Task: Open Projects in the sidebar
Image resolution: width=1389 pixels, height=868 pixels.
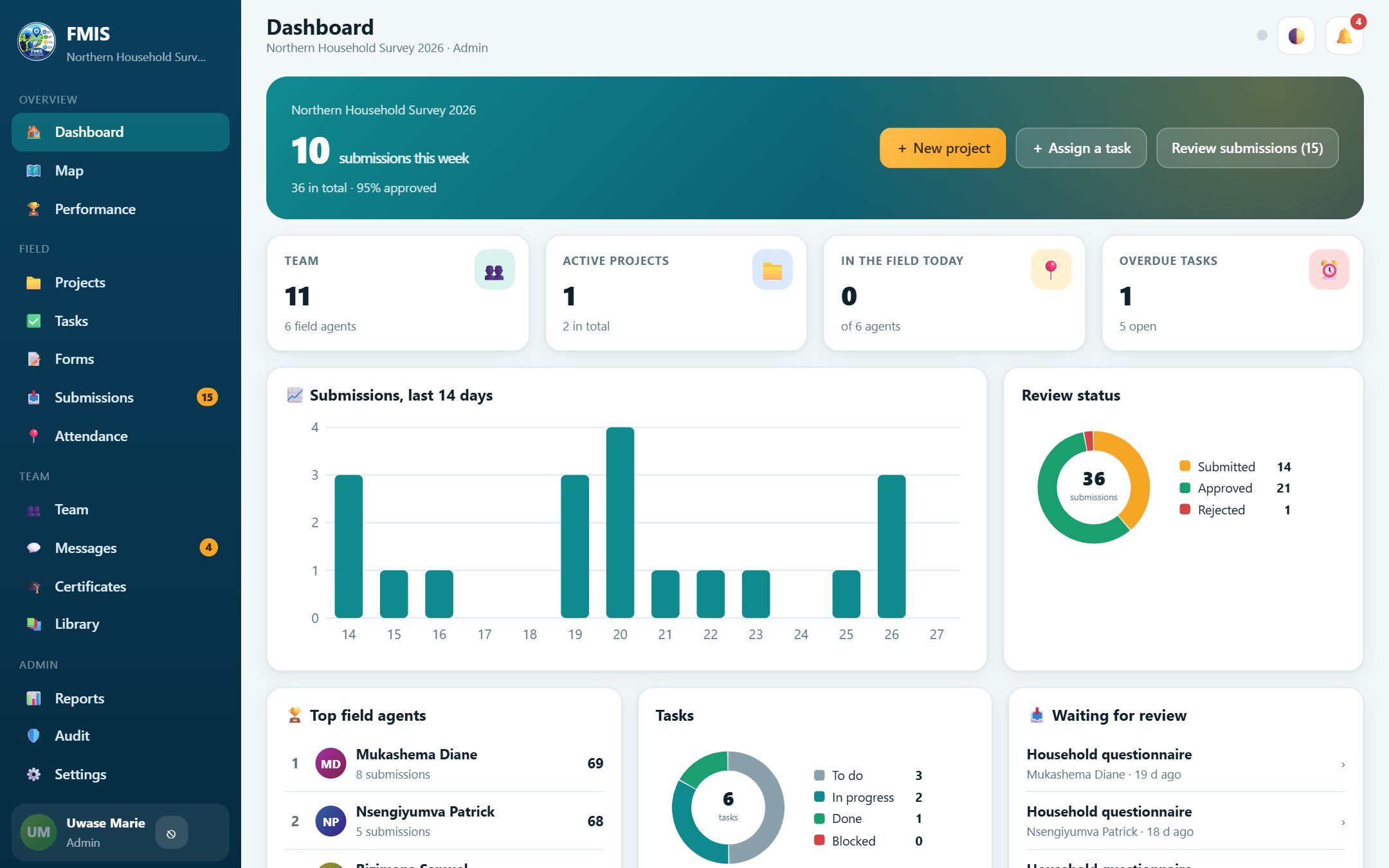Action: (x=120, y=282)
